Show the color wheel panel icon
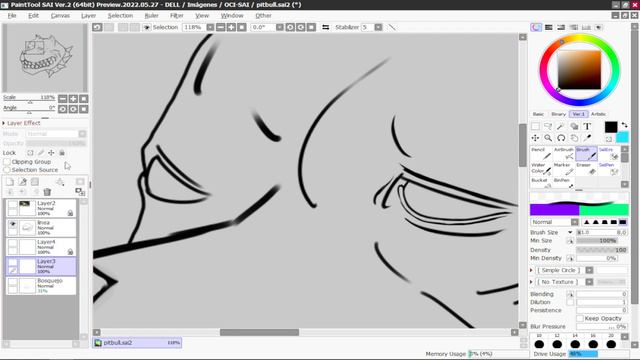The width and height of the screenshot is (640, 360). 536,27
